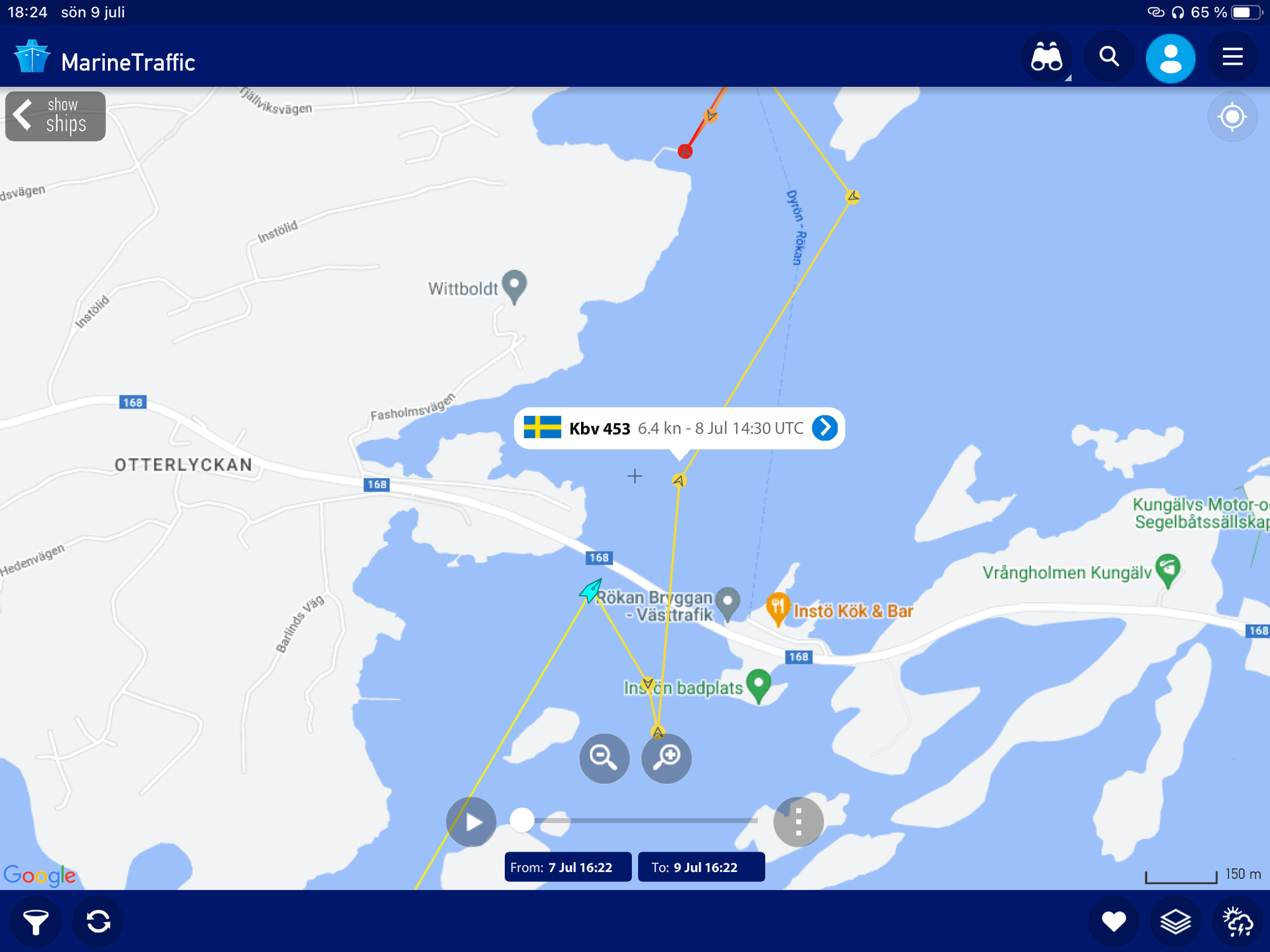The width and height of the screenshot is (1270, 952).
Task: Go back with show ships button
Action: [55, 116]
